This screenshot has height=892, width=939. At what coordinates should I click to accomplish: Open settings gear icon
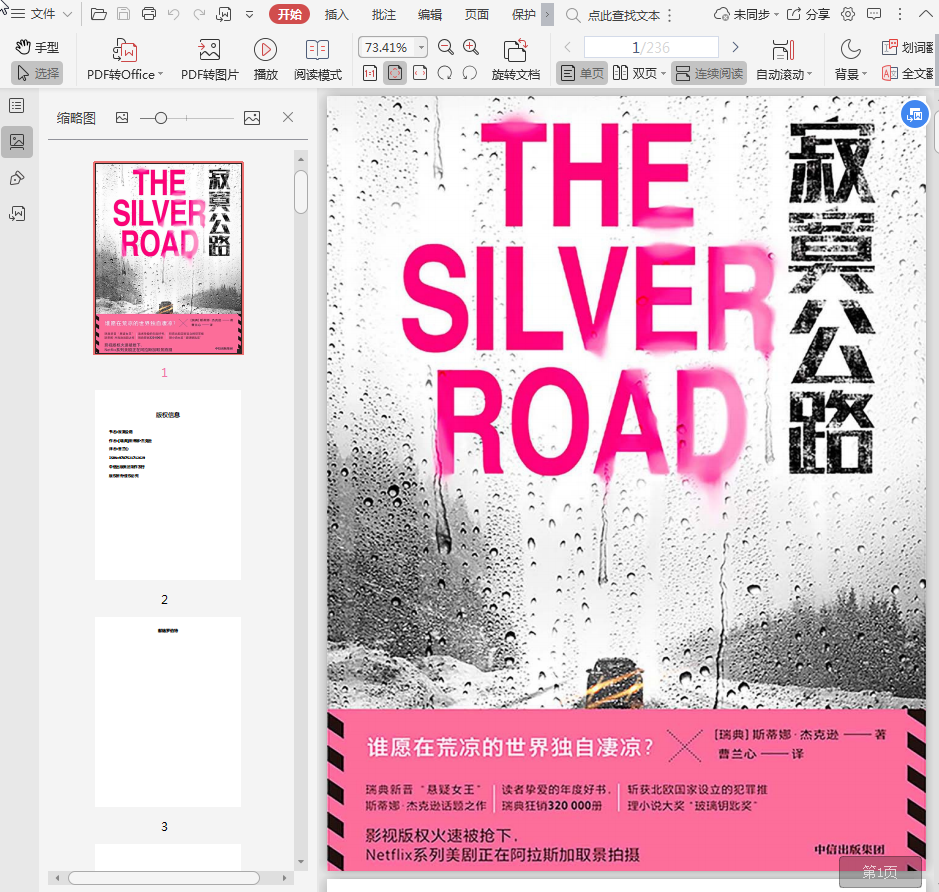click(847, 14)
